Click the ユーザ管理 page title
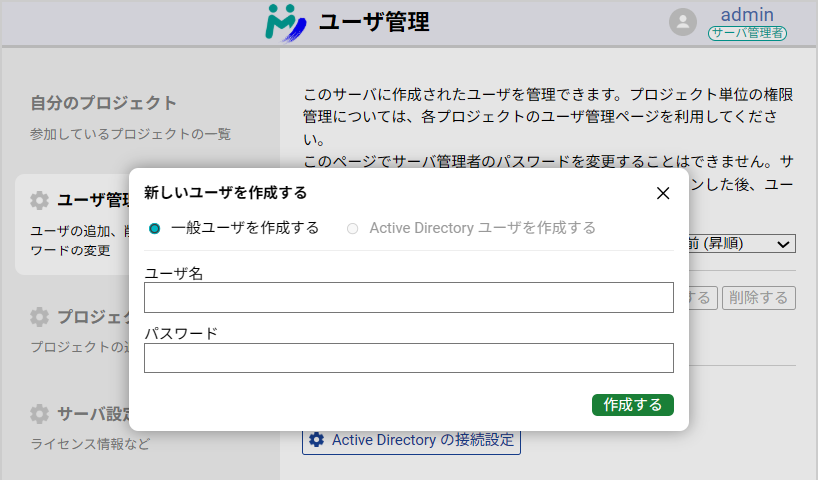This screenshot has height=485, width=818. coord(374,22)
